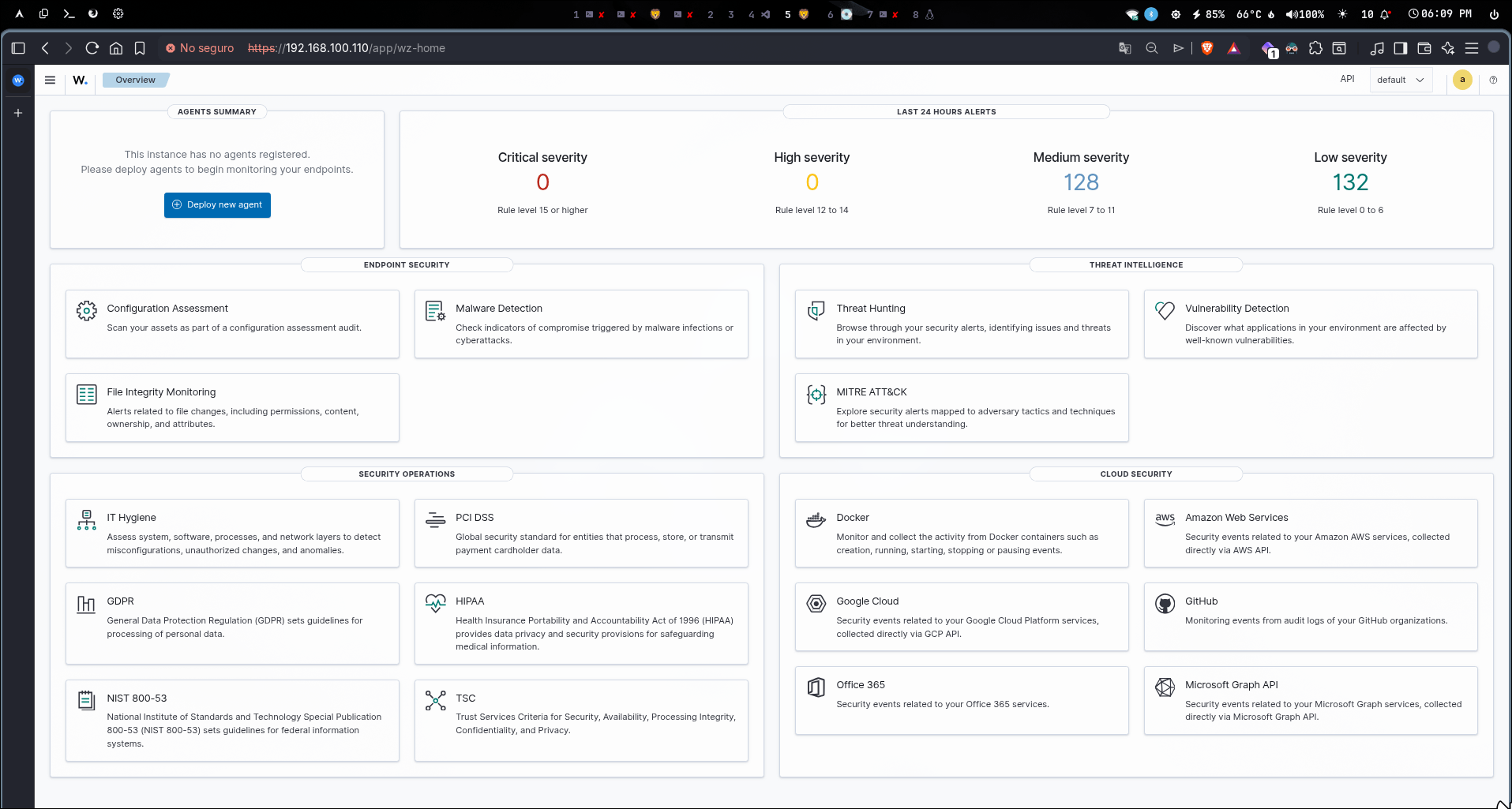
Task: Select the Docker whale icon
Action: tap(816, 520)
